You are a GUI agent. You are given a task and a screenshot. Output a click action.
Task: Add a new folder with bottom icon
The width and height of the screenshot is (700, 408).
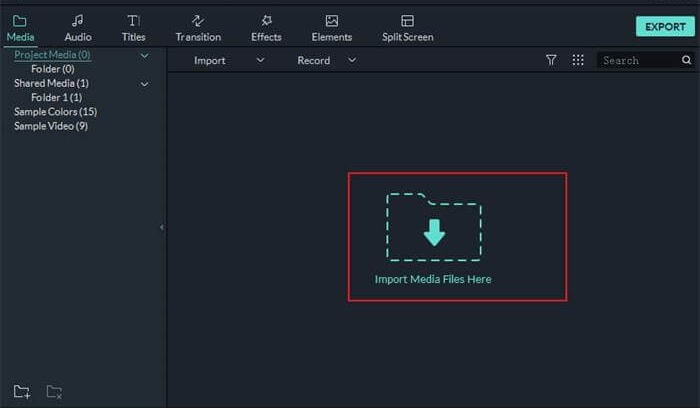(22, 391)
